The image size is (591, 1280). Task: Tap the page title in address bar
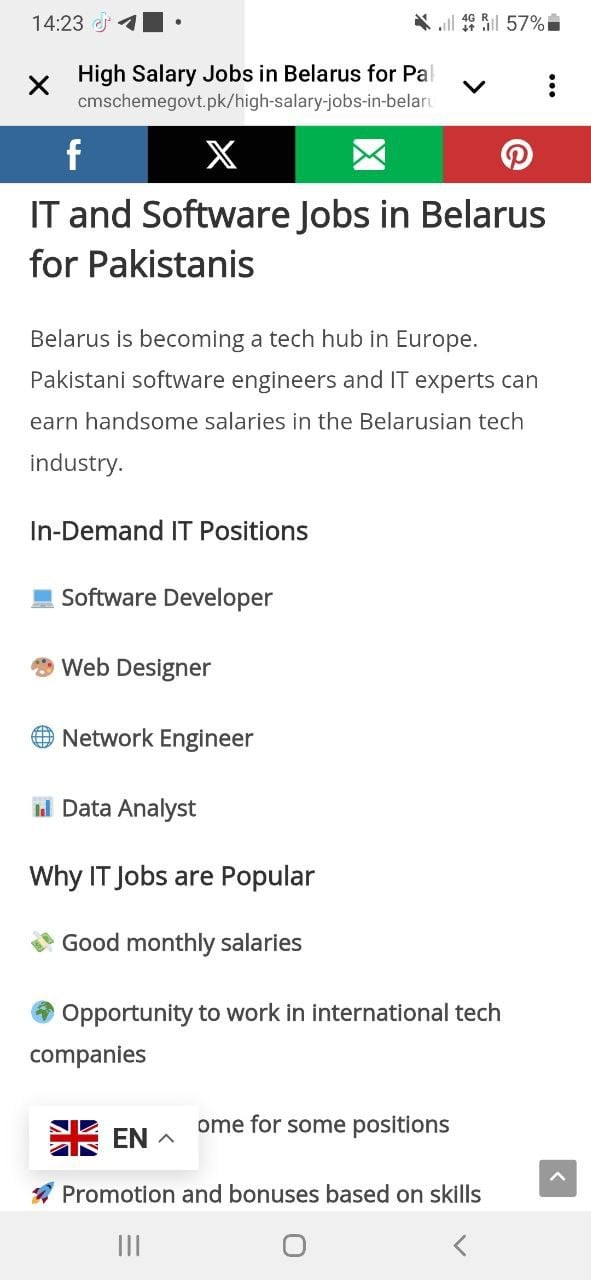pyautogui.click(x=255, y=74)
